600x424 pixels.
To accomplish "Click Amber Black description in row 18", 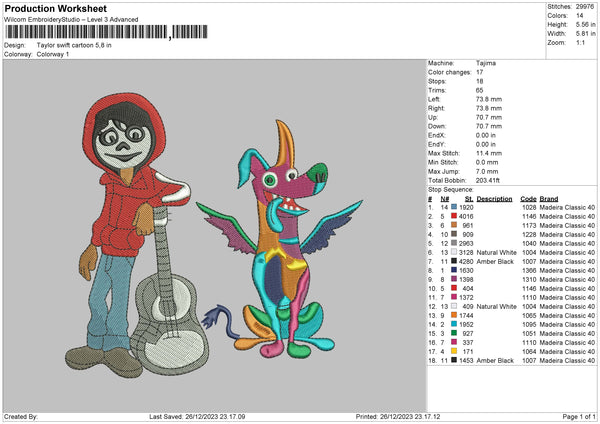I will [x=495, y=360].
